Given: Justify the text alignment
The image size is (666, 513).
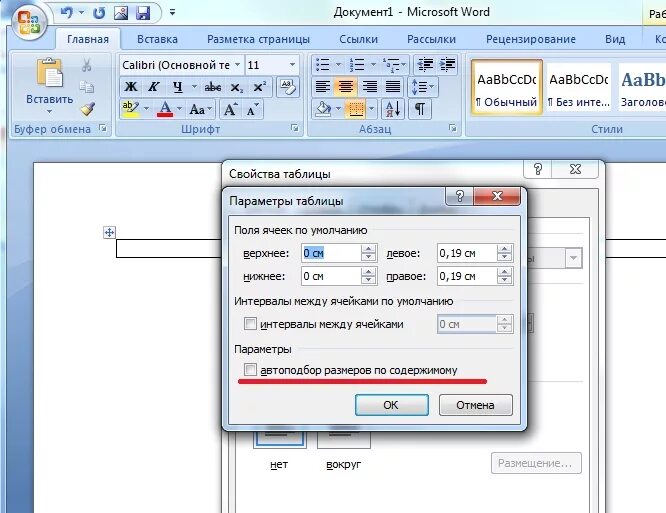Looking at the screenshot, I should (393, 87).
